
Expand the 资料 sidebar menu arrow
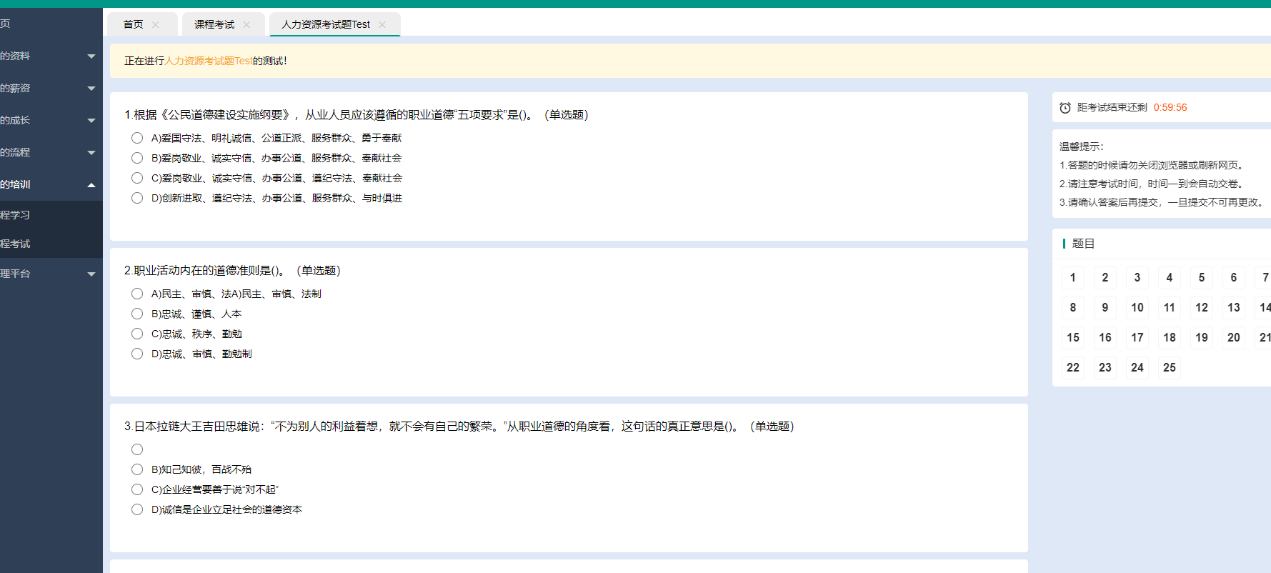click(91, 56)
